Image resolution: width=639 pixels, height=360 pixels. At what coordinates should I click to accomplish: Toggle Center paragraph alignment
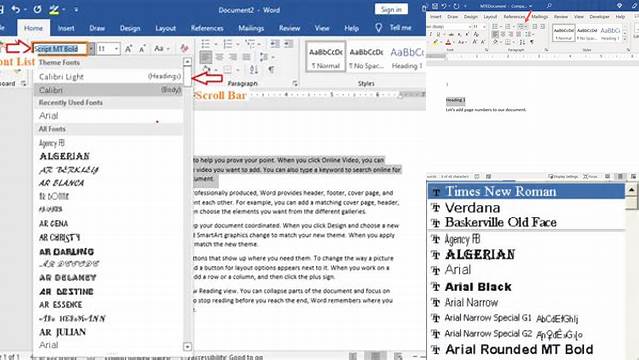point(219,57)
